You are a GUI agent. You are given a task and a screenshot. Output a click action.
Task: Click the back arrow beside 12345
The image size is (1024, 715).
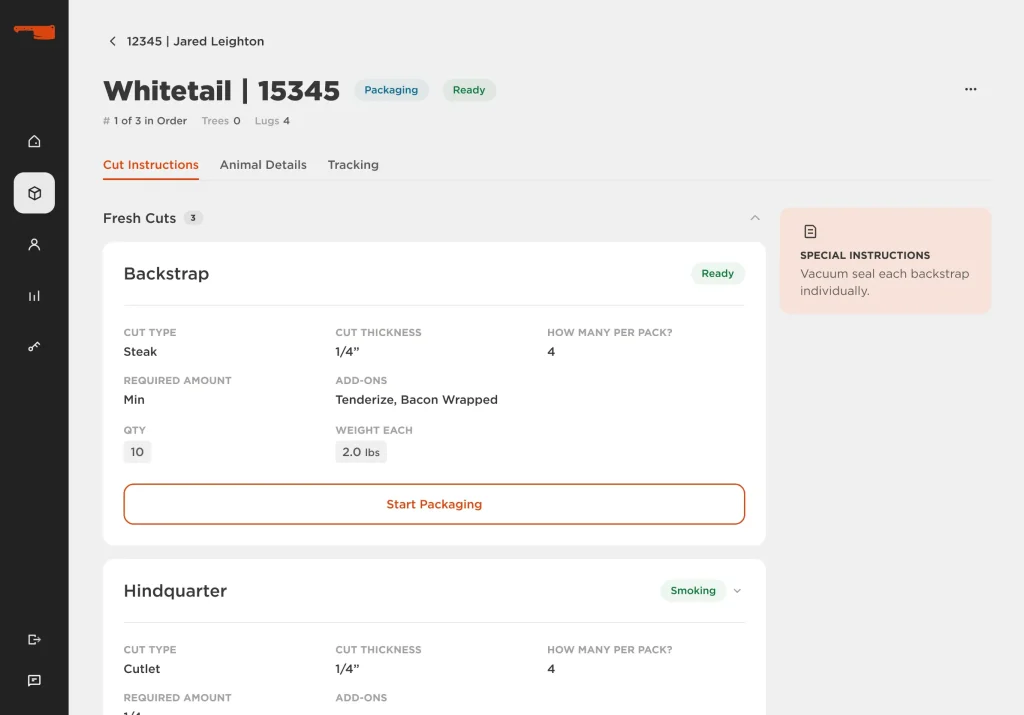point(112,41)
